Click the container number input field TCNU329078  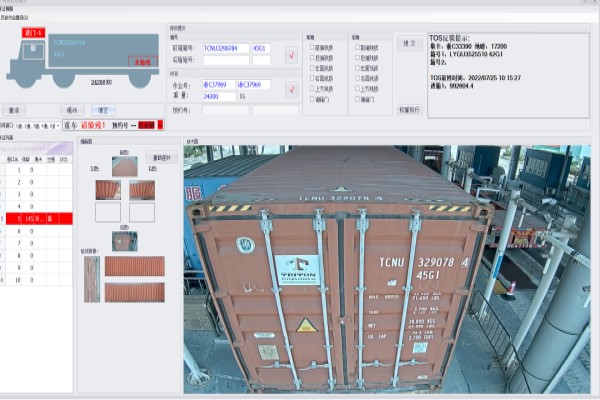point(226,47)
